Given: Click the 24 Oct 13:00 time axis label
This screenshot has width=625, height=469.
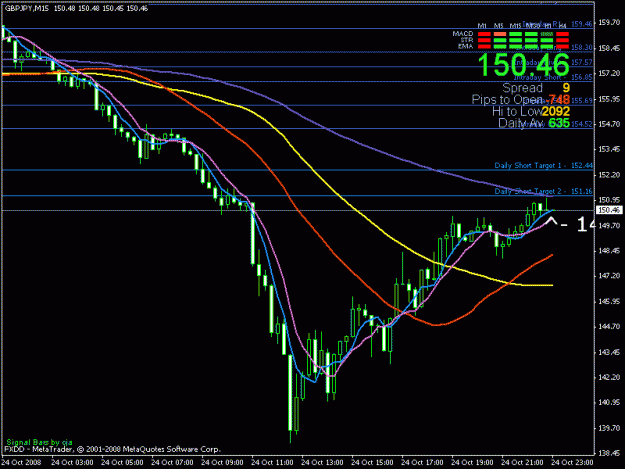Looking at the screenshot, I should 322,463.
